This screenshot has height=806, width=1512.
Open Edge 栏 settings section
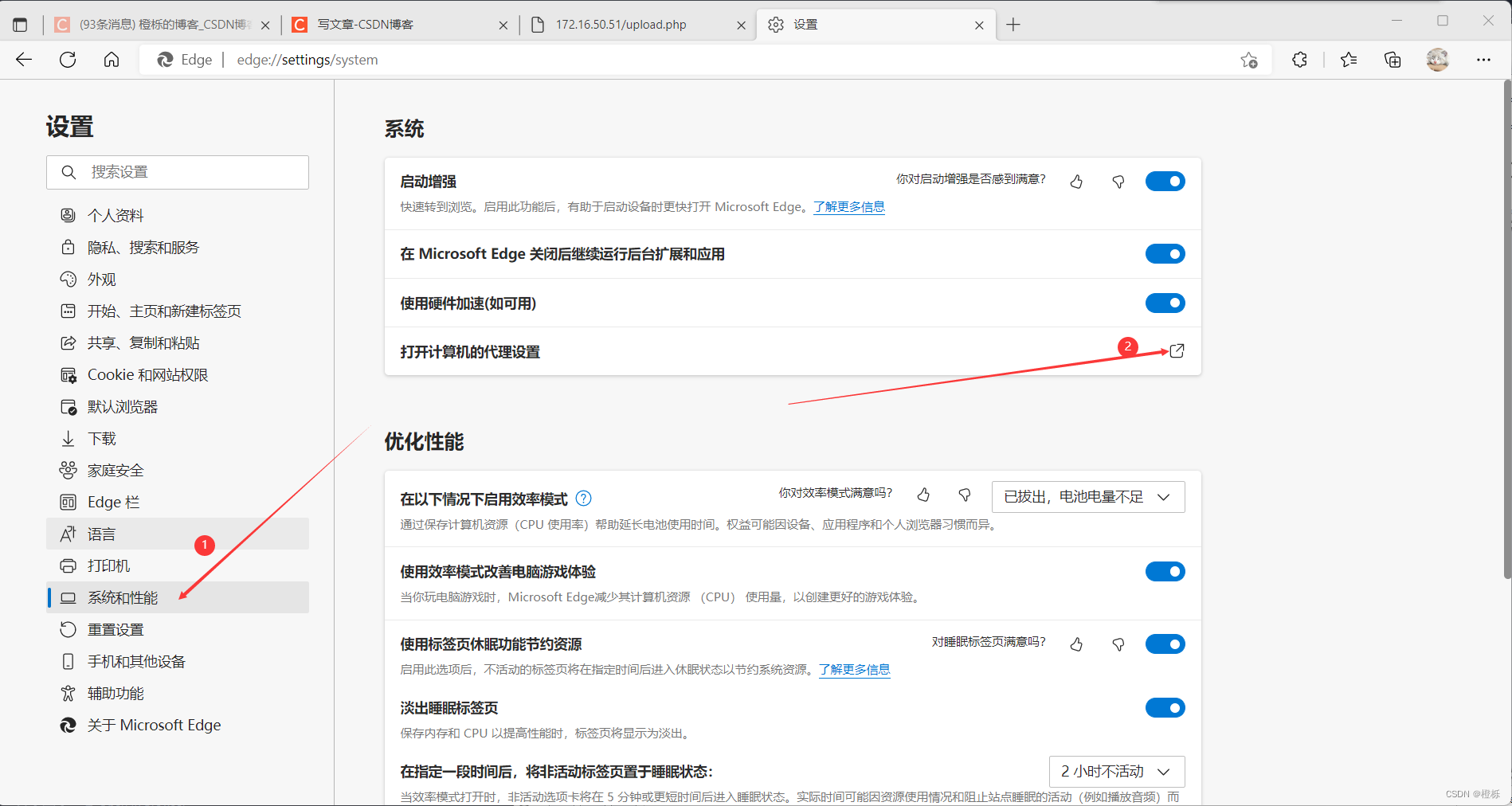click(x=178, y=502)
